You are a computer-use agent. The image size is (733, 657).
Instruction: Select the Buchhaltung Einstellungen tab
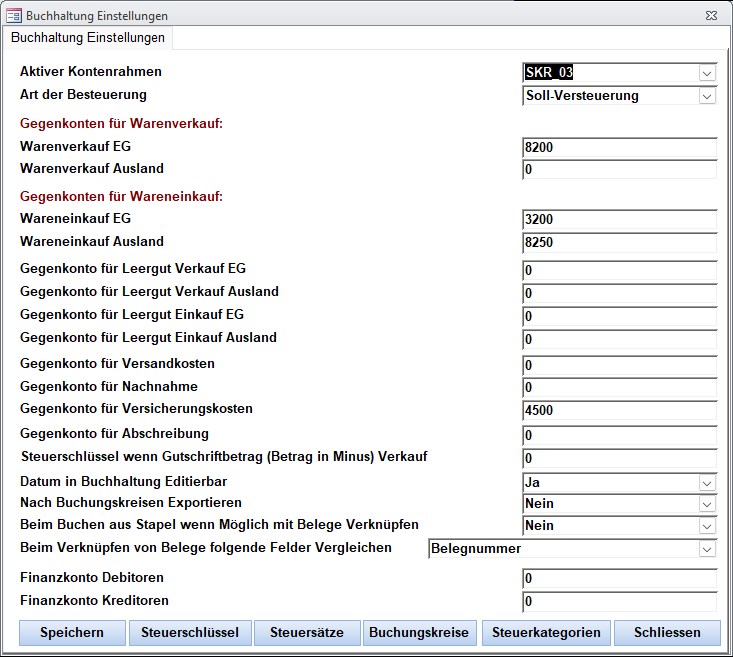pyautogui.click(x=88, y=37)
